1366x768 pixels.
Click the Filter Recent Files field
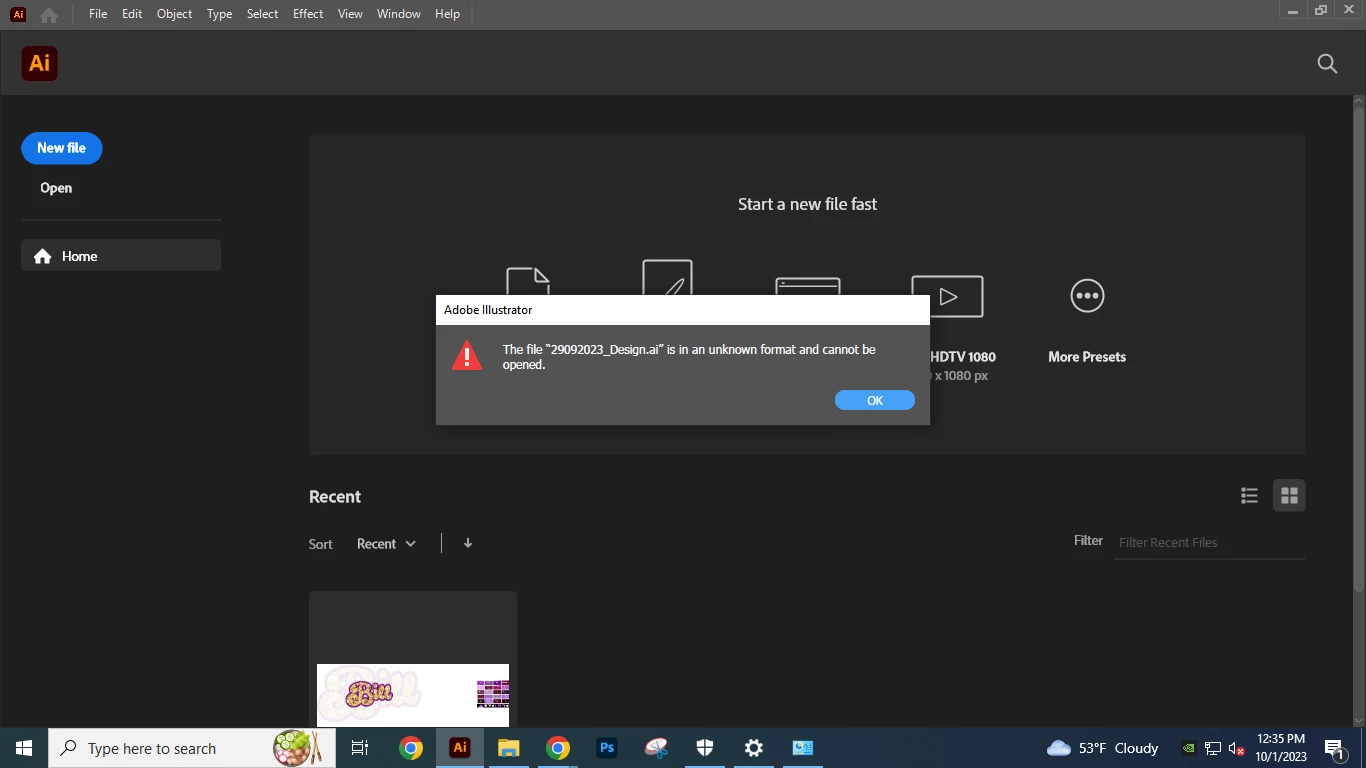click(x=1209, y=542)
